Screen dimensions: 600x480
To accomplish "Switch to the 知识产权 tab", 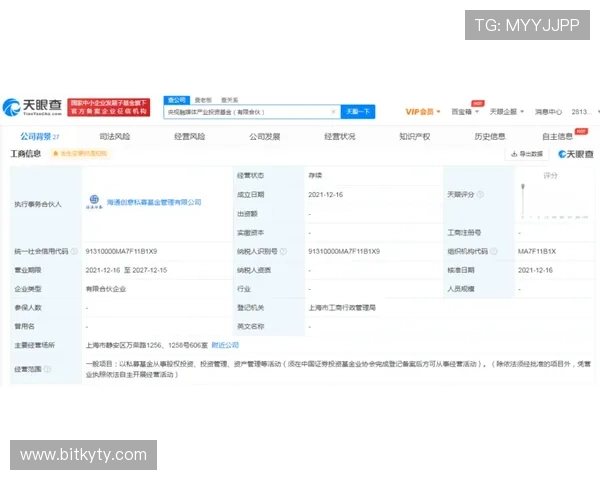I will click(414, 137).
